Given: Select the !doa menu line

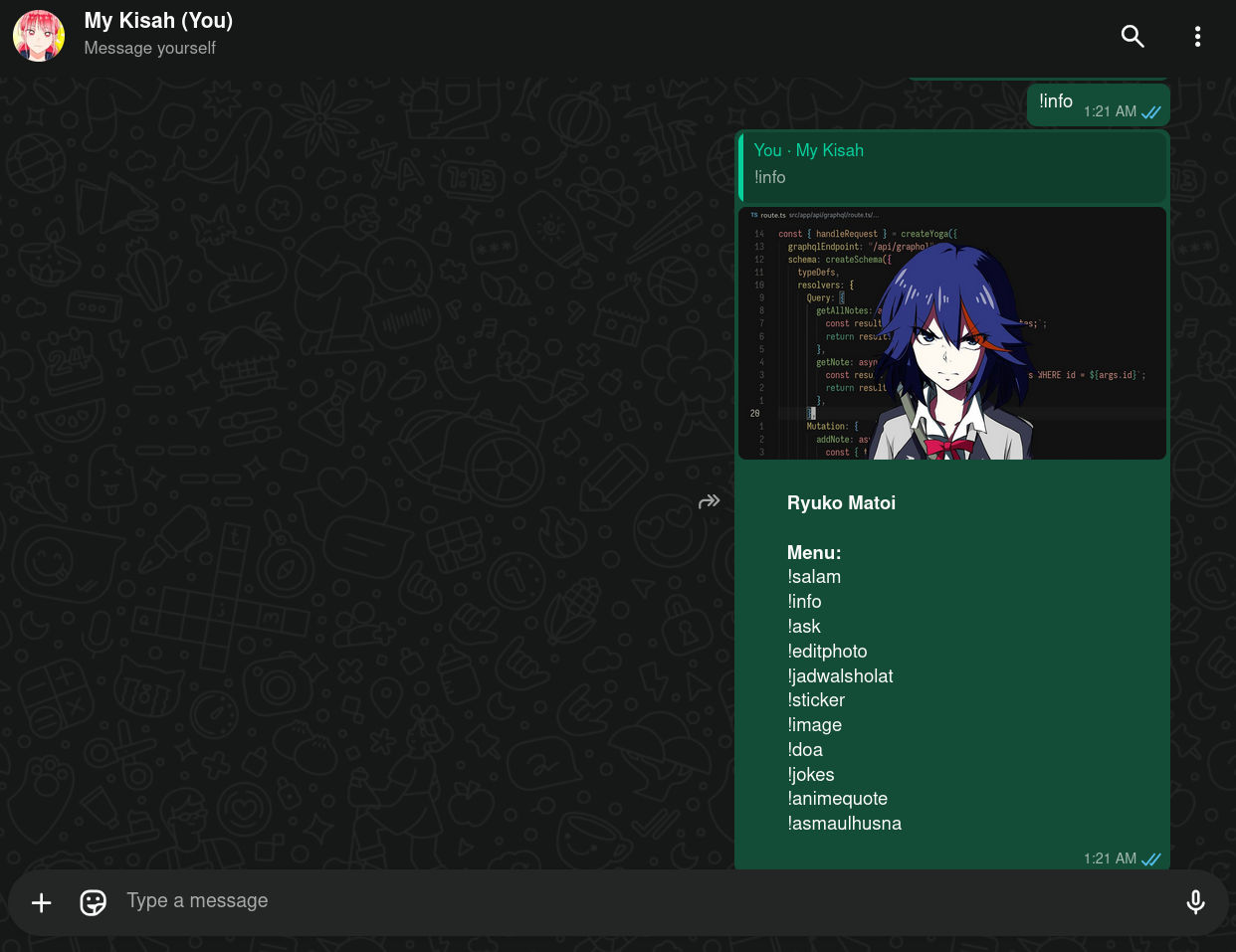Looking at the screenshot, I should [805, 750].
